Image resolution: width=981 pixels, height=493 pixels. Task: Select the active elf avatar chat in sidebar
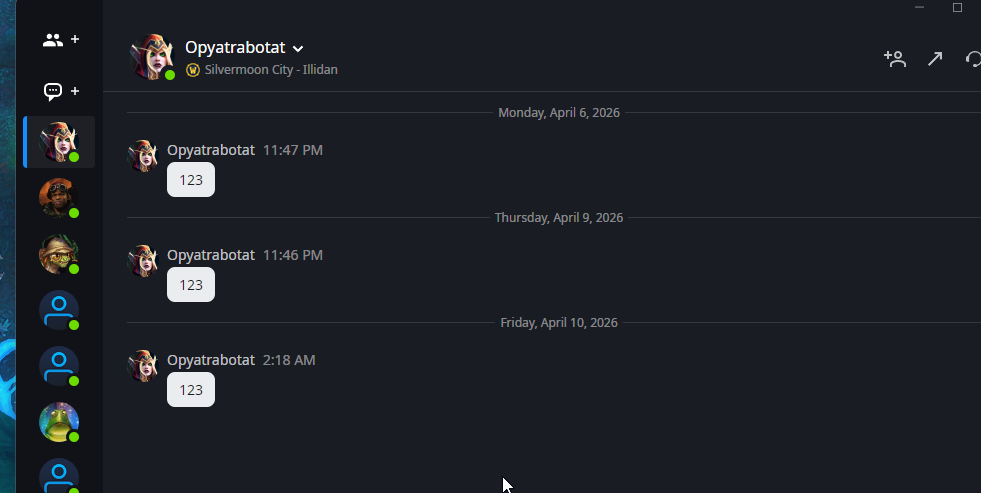58,142
